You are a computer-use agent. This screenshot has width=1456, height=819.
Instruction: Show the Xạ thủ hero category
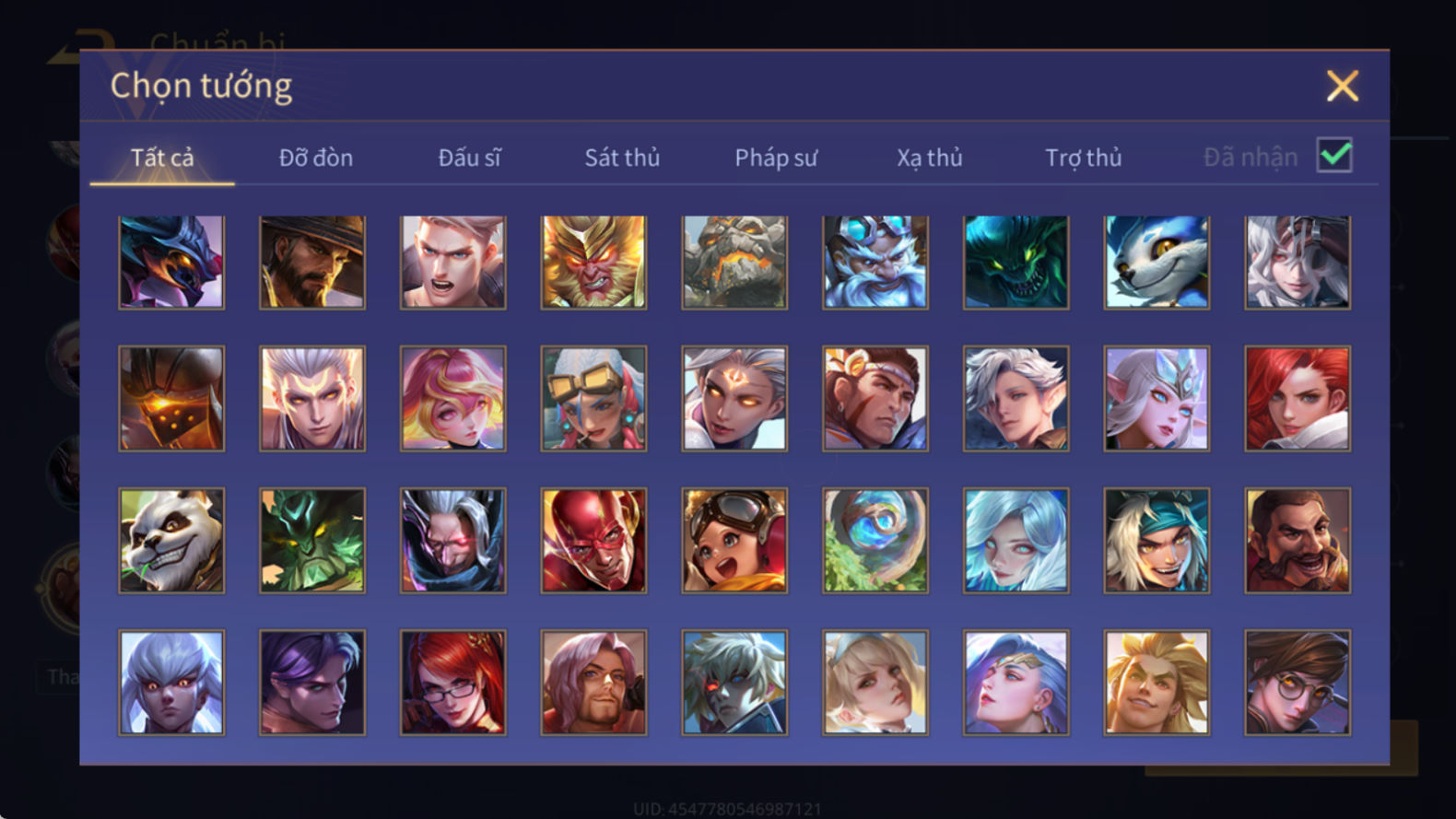(930, 158)
